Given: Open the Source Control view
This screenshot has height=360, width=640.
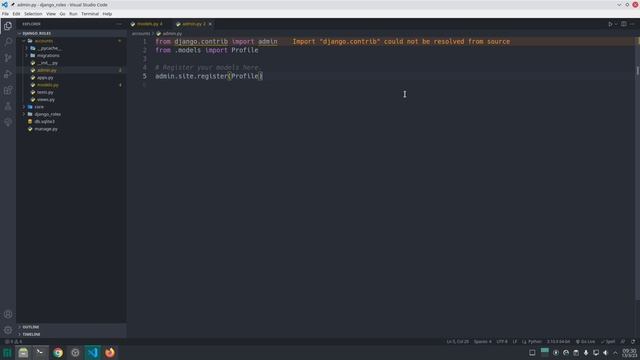Looking at the screenshot, I should click(x=8, y=58).
